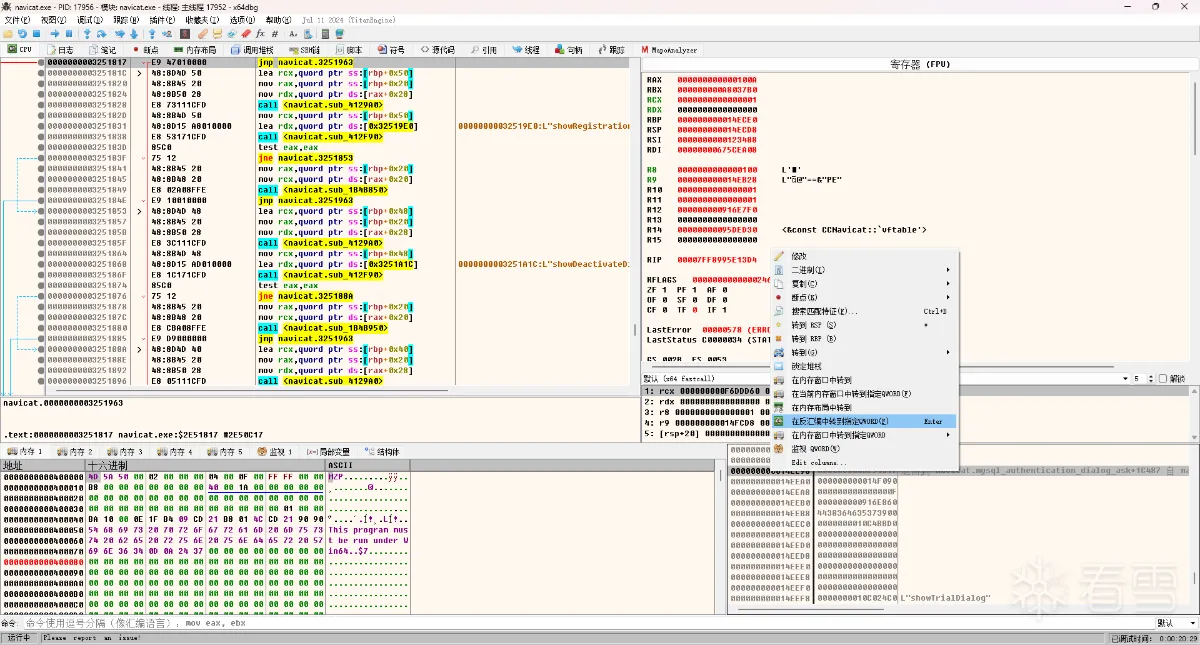Select 监视 QWORD menu entry

click(865, 449)
